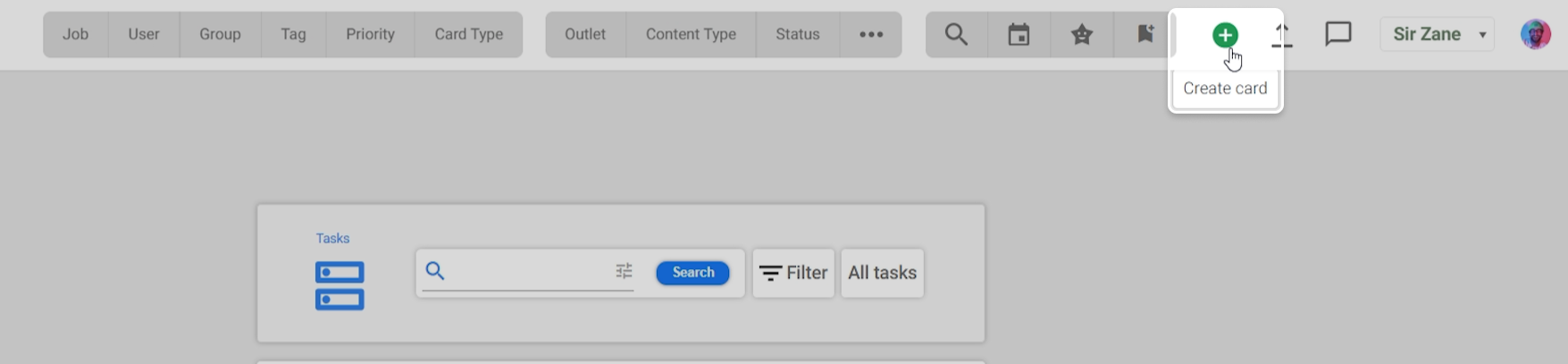The height and width of the screenshot is (364, 1568).
Task: Click the bookmark icon in toolbar
Action: point(1145,35)
